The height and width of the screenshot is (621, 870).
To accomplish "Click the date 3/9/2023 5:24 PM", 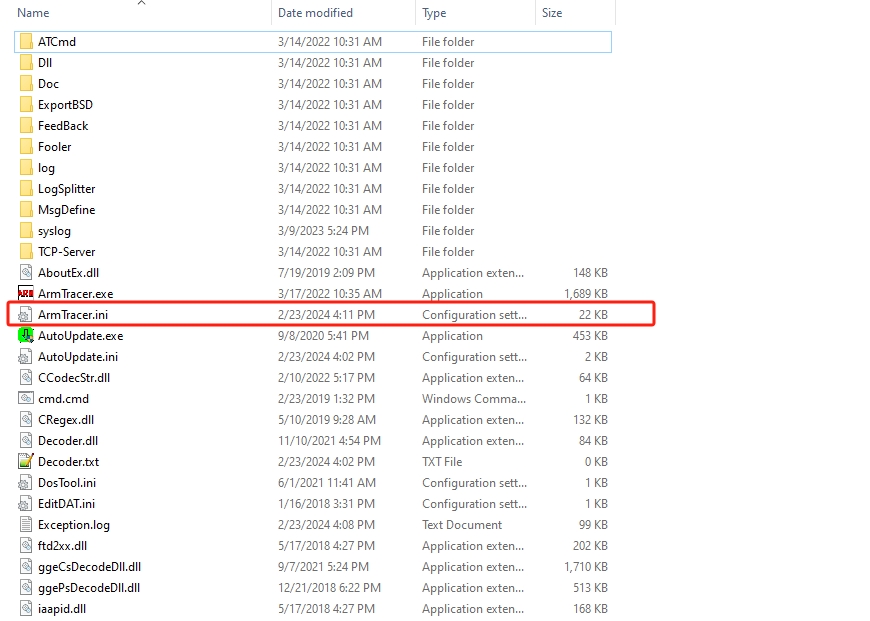I will pos(323,231).
